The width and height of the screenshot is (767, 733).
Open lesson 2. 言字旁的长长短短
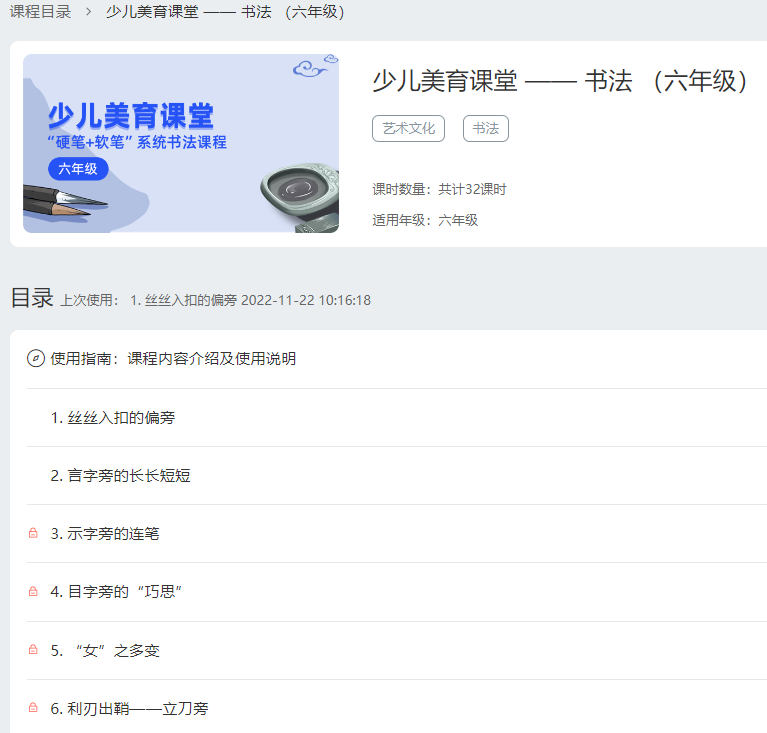tap(120, 476)
